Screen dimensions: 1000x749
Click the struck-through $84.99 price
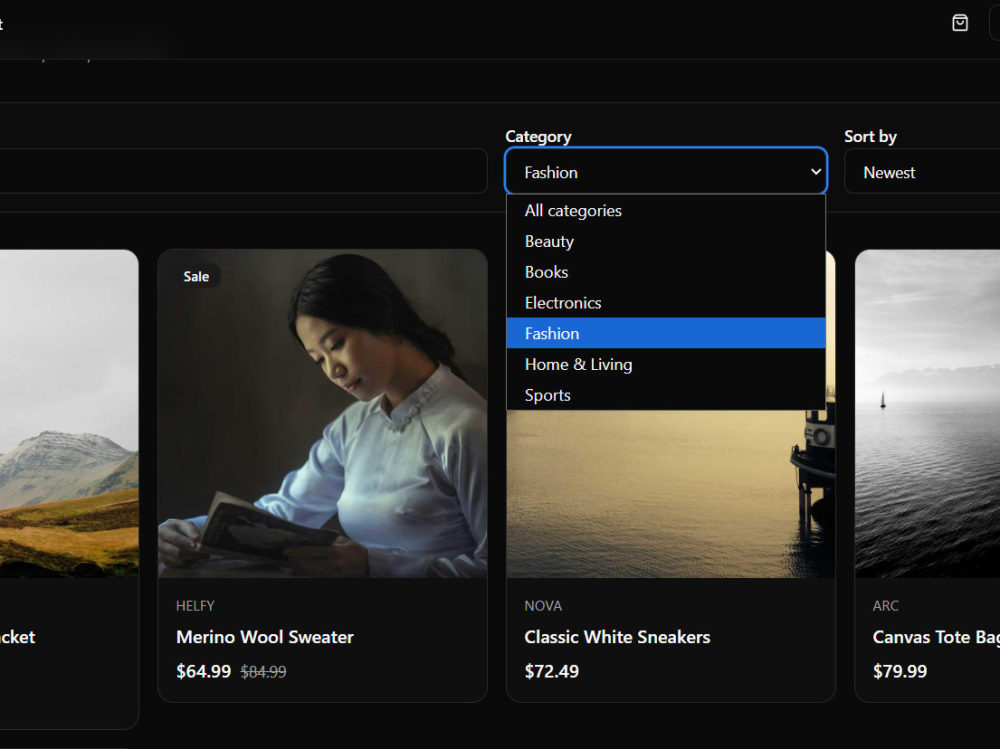point(263,671)
